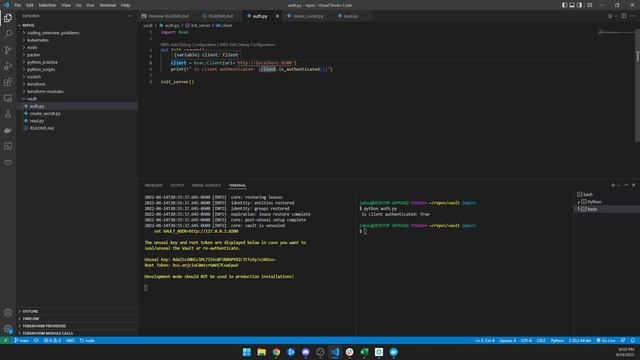Image resolution: width=640 pixels, height=360 pixels.
Task: Expand the coding_interview_problems folder
Action: [x=53, y=33]
